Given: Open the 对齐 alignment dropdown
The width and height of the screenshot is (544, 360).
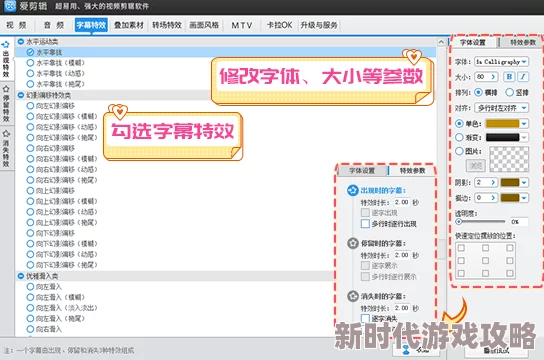Looking at the screenshot, I should 501,108.
